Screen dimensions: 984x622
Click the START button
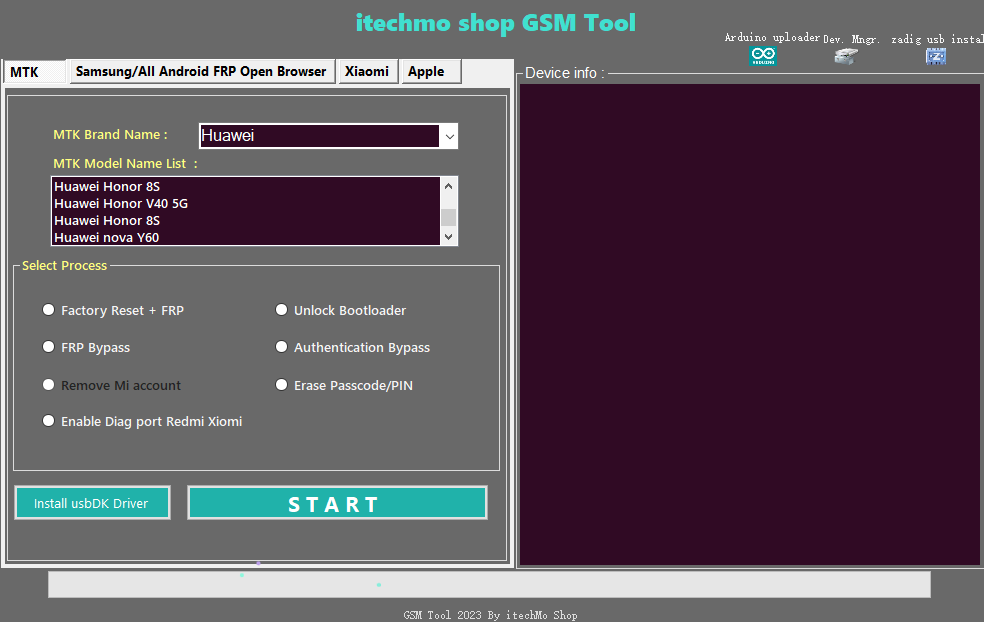pos(336,503)
